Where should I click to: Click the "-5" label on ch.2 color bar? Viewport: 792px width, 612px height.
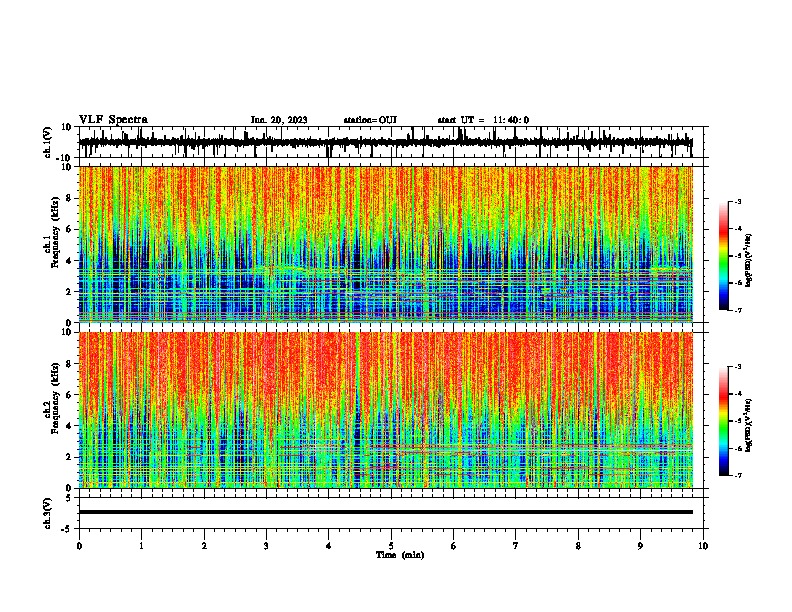(x=737, y=421)
